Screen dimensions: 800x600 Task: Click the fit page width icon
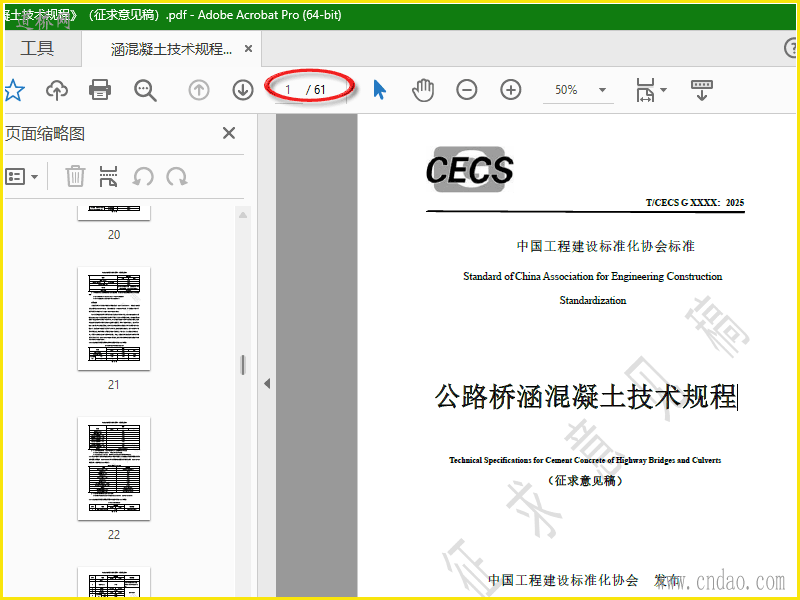(x=645, y=90)
